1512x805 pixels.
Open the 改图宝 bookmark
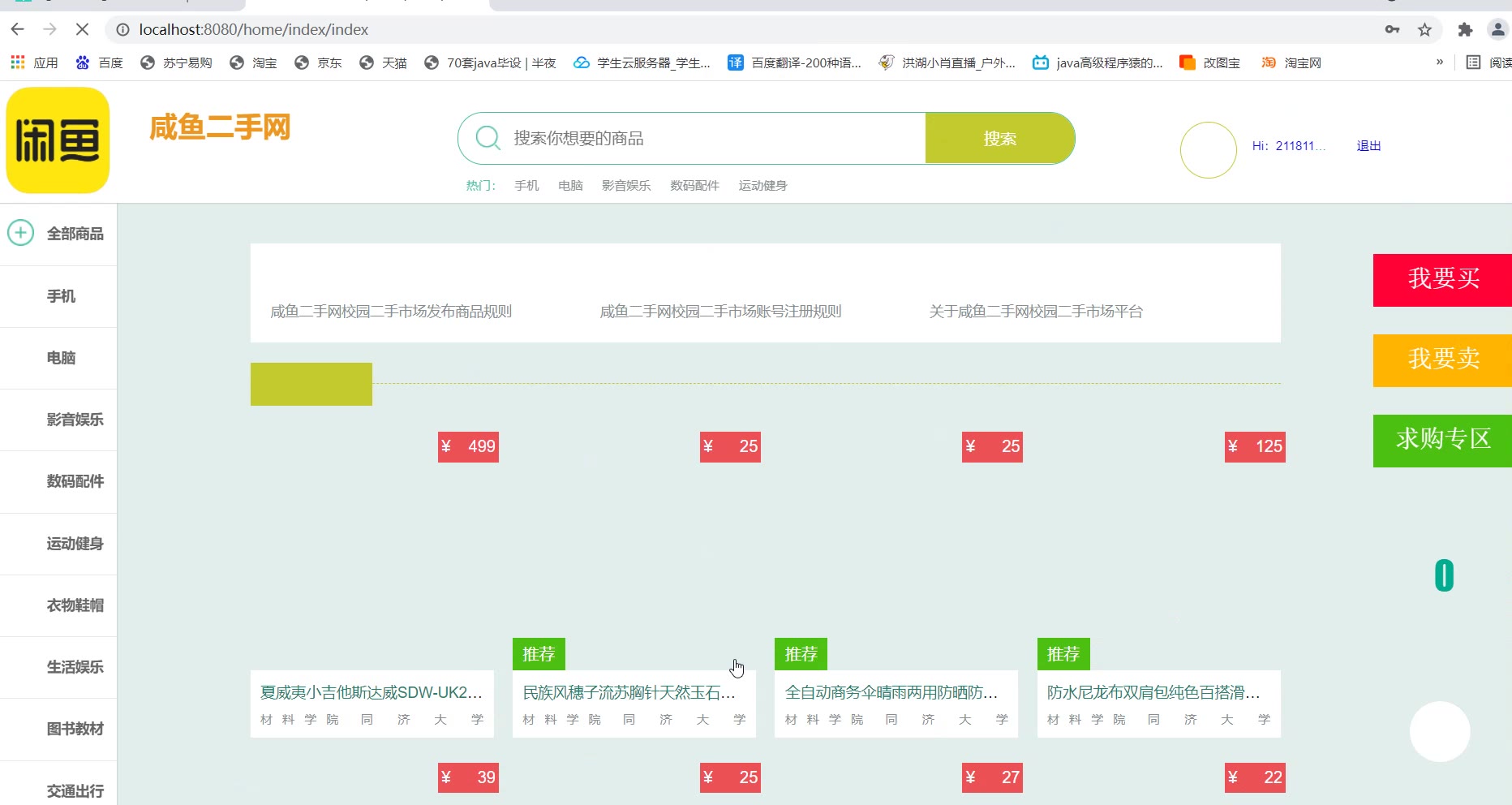coord(1209,62)
